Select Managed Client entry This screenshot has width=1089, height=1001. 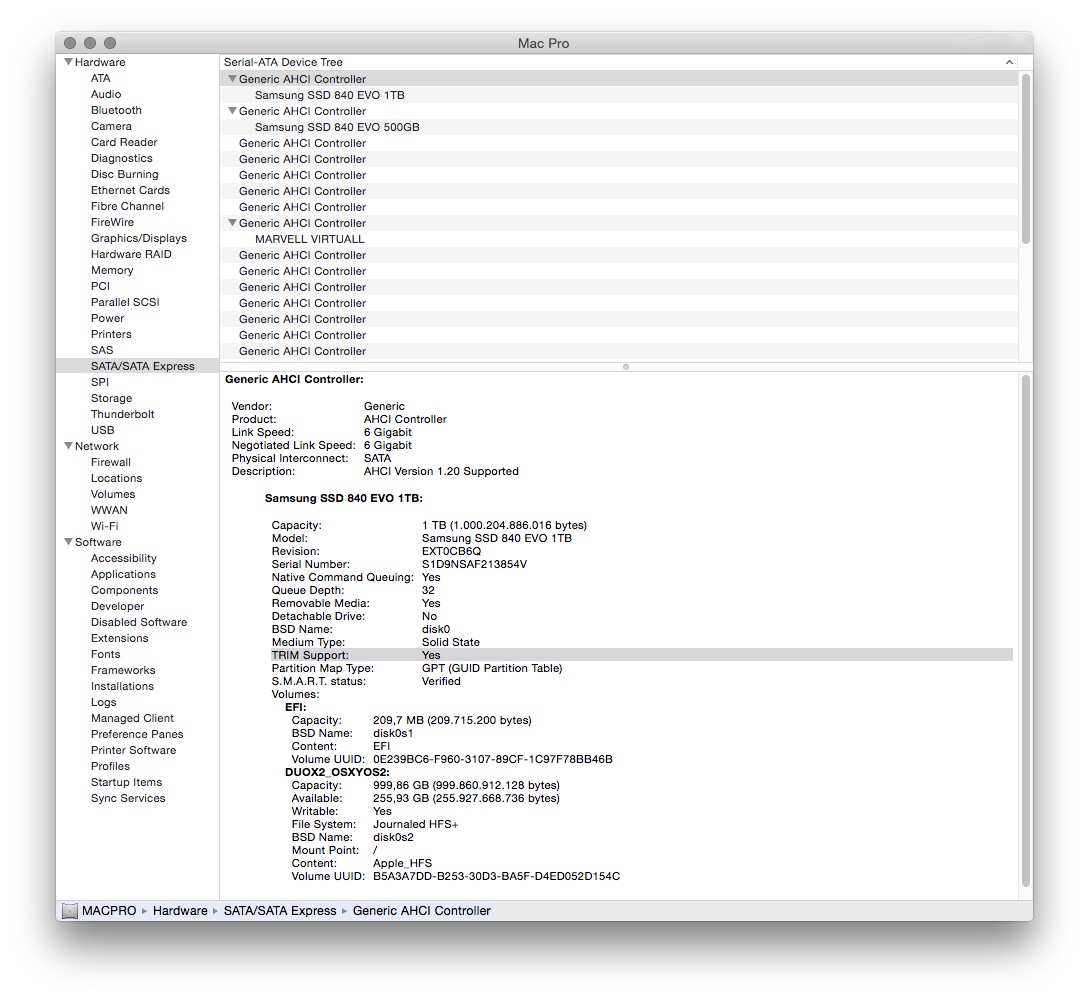(x=132, y=718)
